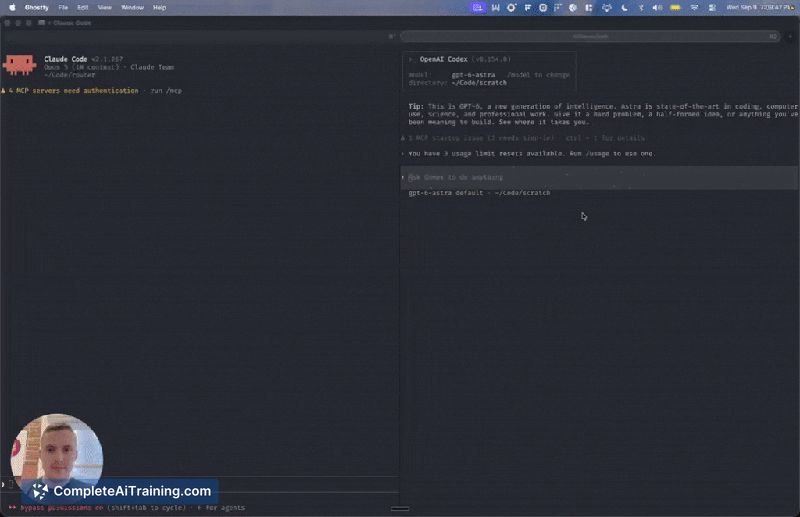800x517 pixels.
Task: Click the Claude Code window title text
Action: click(72, 23)
